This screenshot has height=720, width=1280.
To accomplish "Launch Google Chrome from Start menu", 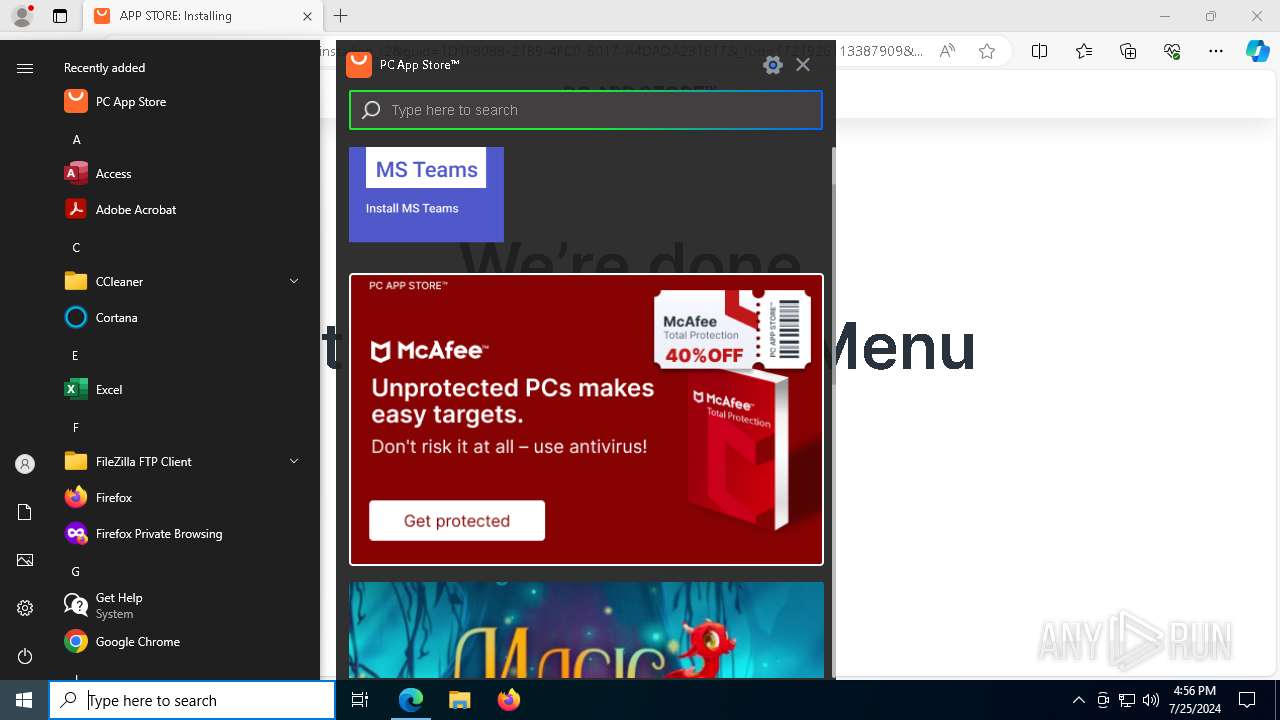I will 180,641.
